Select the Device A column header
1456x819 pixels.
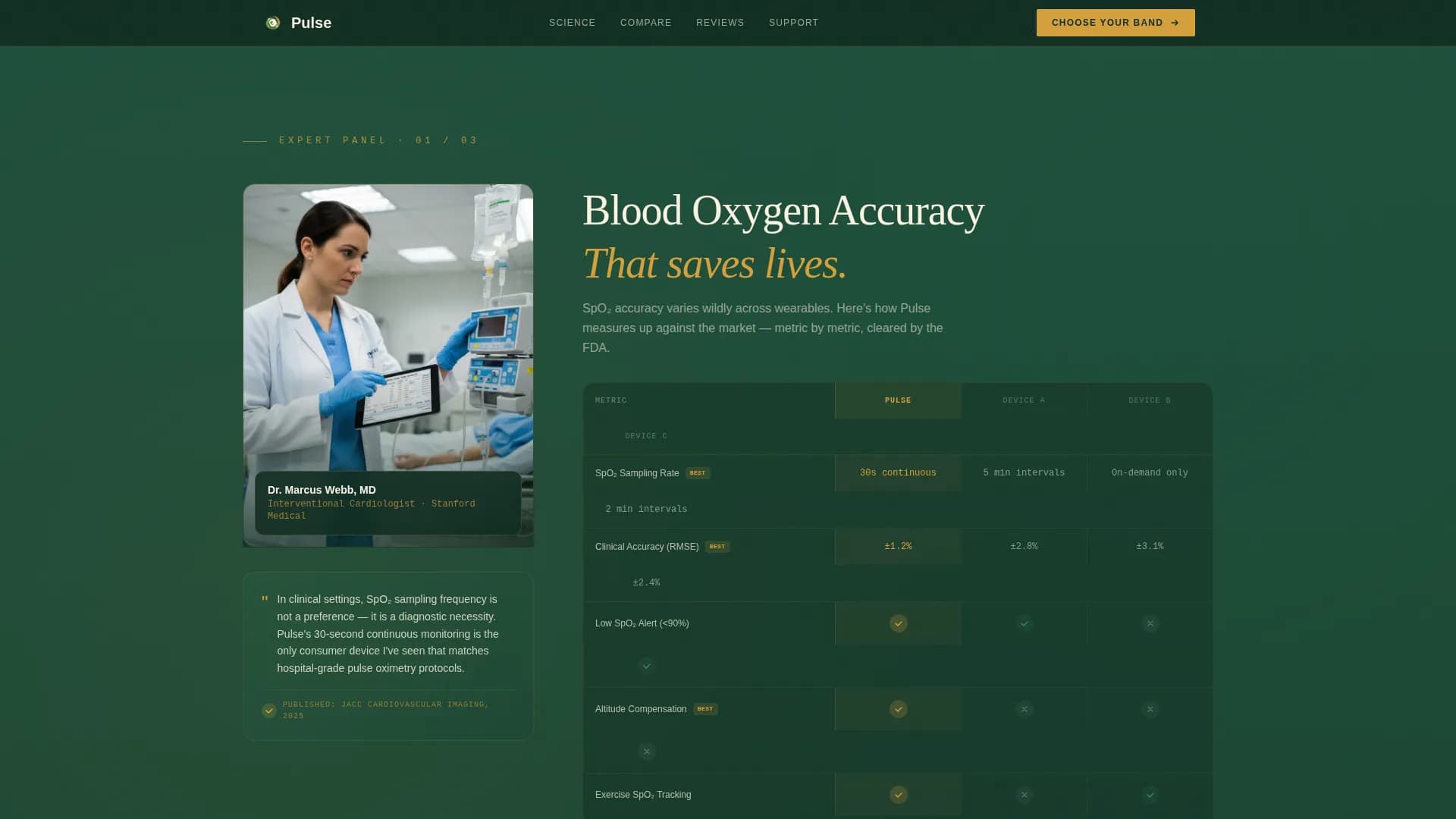(x=1024, y=400)
